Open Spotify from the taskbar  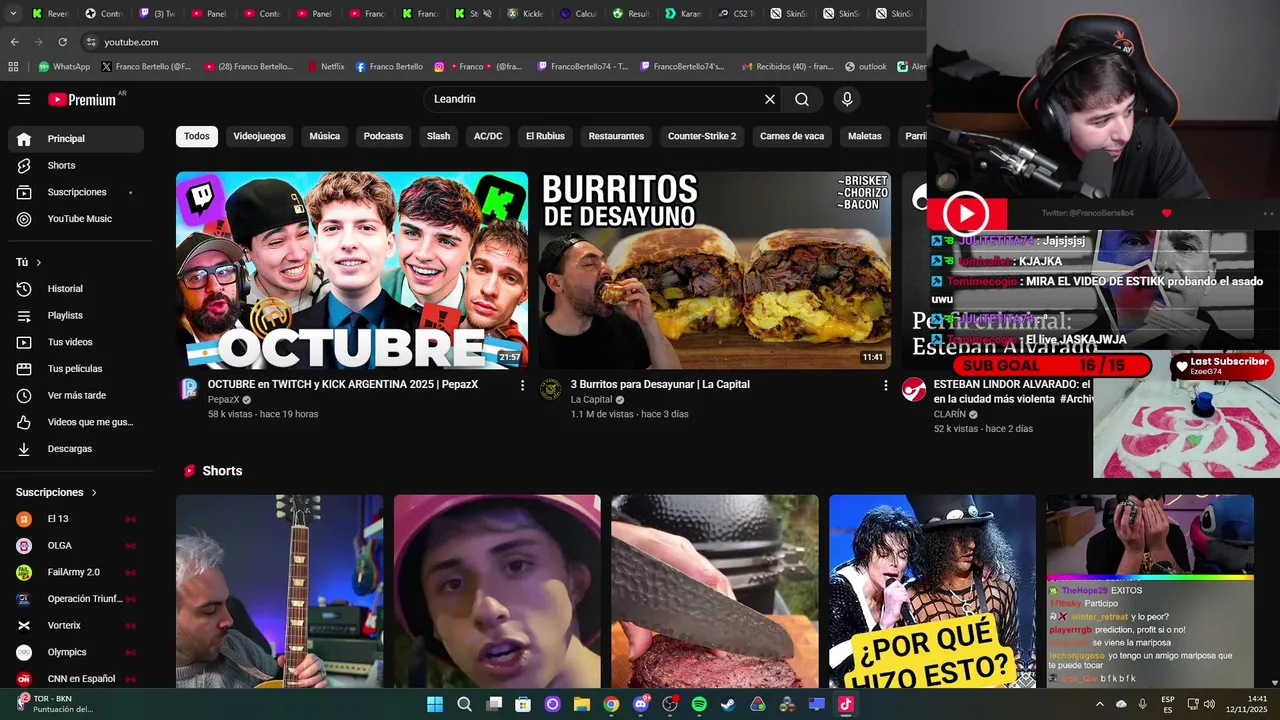[699, 704]
